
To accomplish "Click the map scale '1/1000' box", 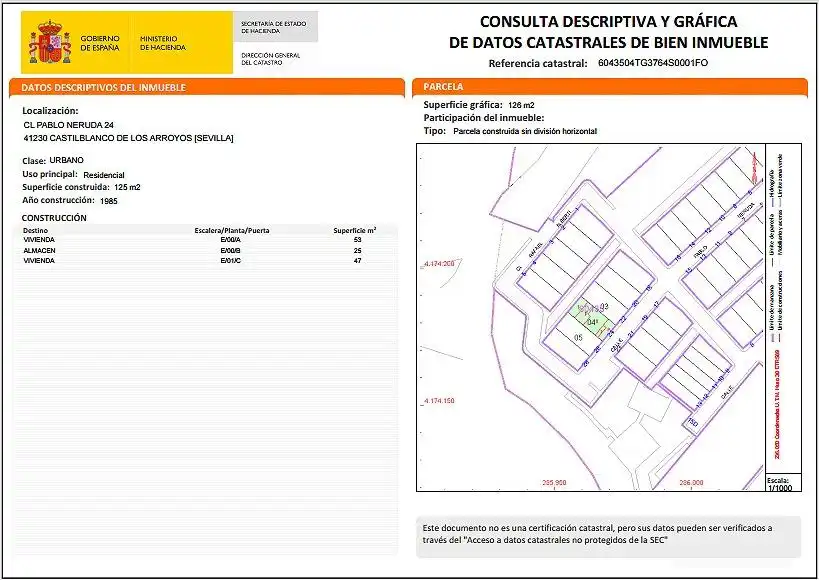I will pyautogui.click(x=783, y=484).
